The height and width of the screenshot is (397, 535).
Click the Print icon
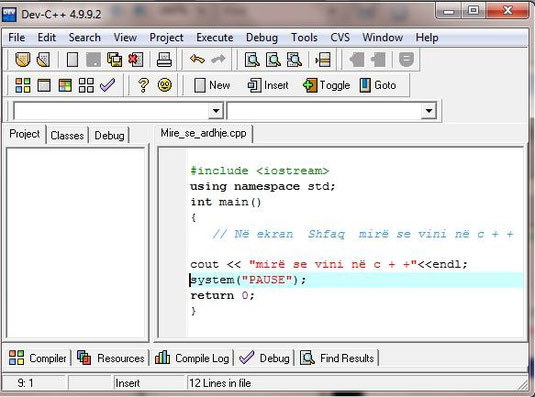[x=164, y=60]
